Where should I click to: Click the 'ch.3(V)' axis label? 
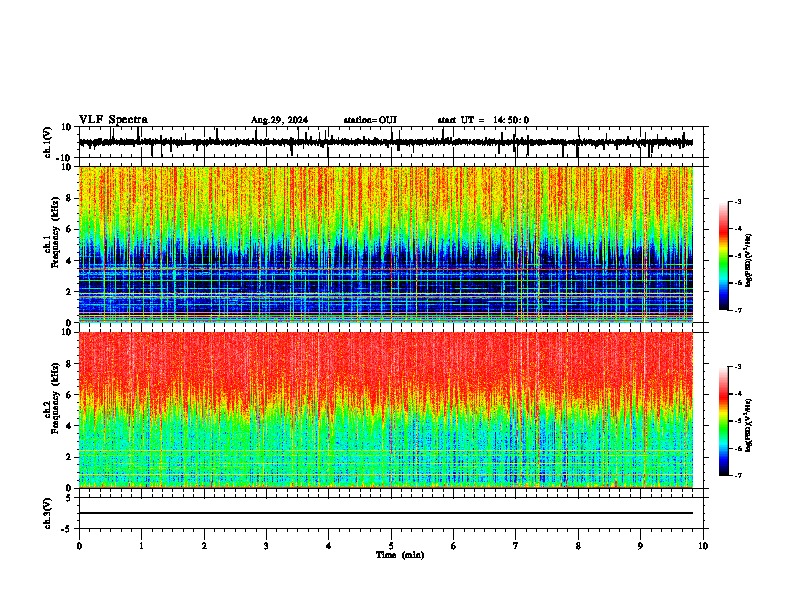point(47,514)
